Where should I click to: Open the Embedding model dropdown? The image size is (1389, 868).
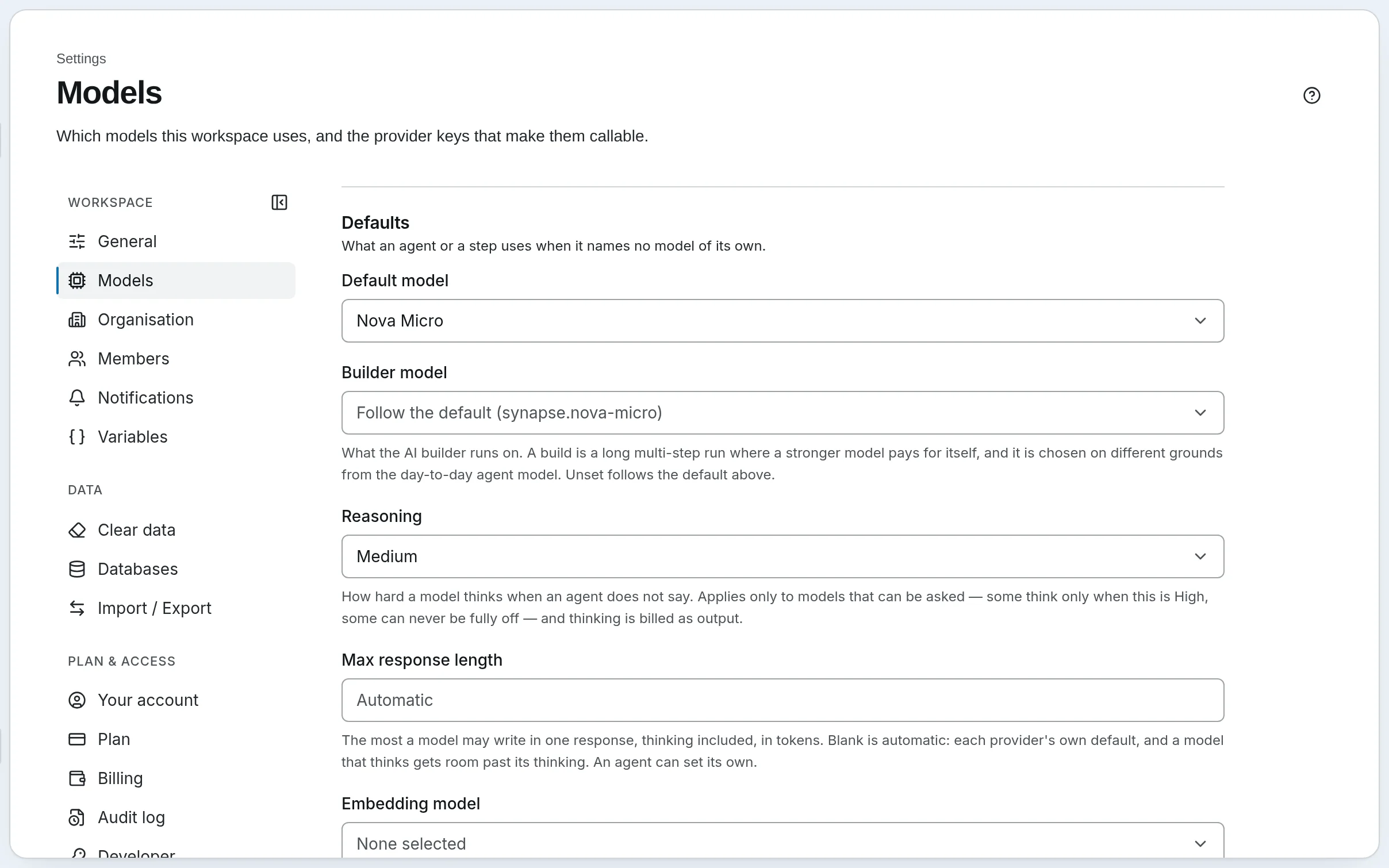pos(782,840)
